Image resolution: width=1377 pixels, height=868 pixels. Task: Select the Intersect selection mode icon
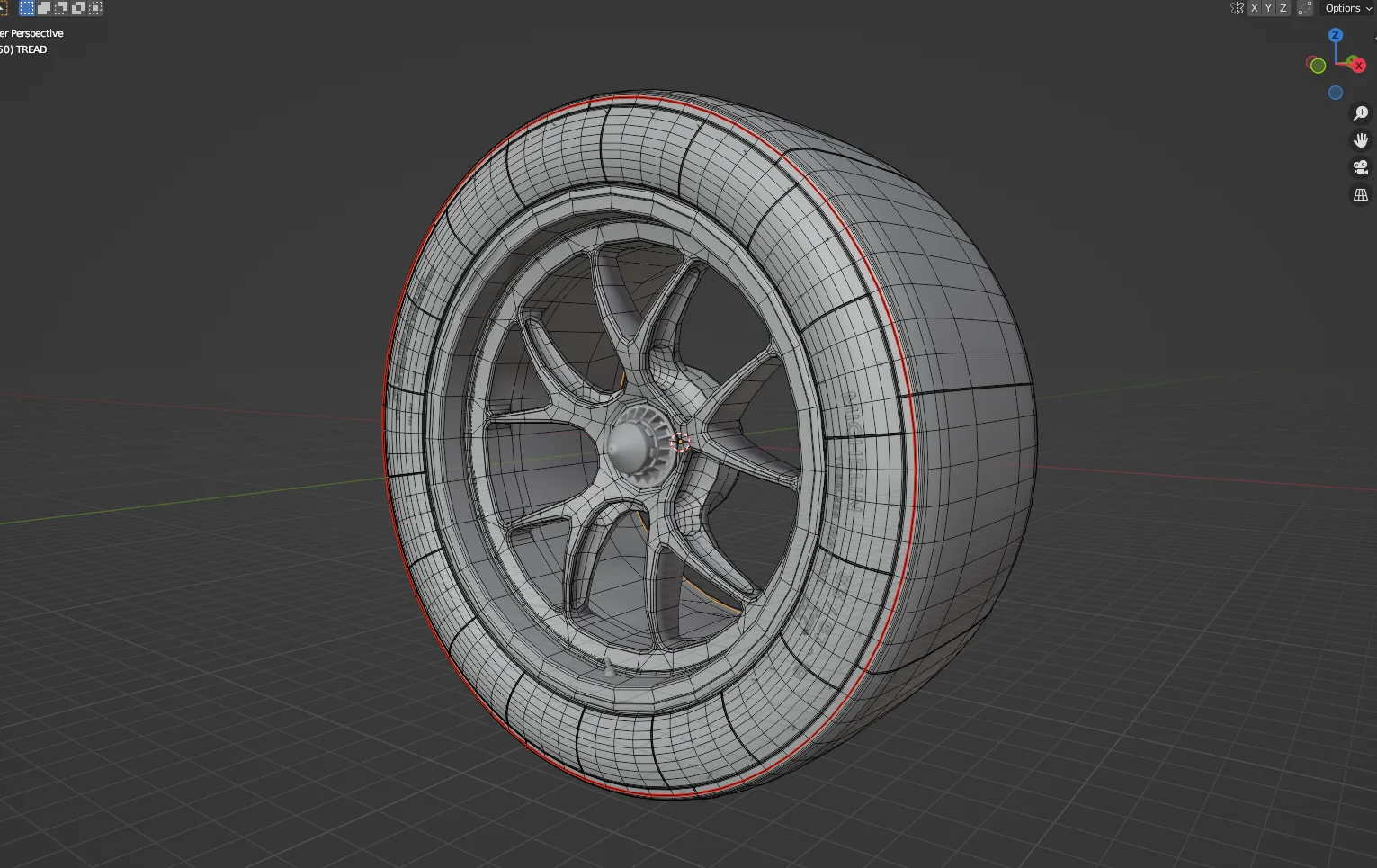[x=96, y=8]
